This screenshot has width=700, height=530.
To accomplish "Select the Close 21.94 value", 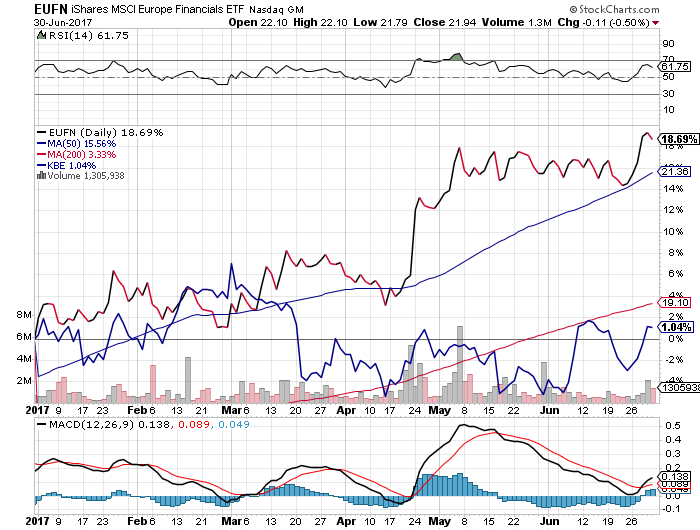I will click(445, 22).
